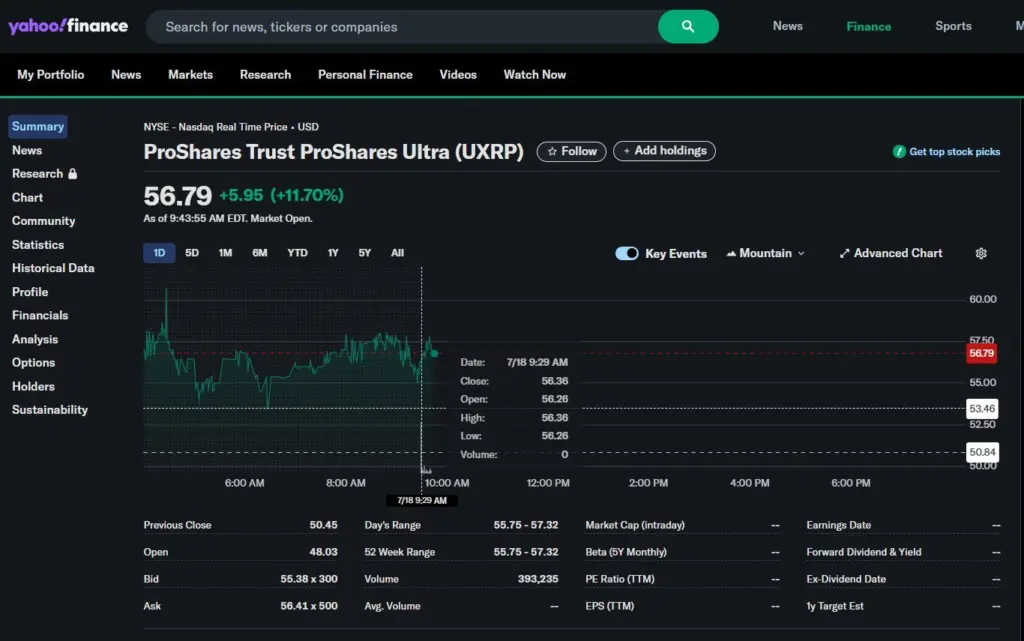Screen dimensions: 1024x641
Task: Toggle the Key Events switch
Action: point(627,254)
